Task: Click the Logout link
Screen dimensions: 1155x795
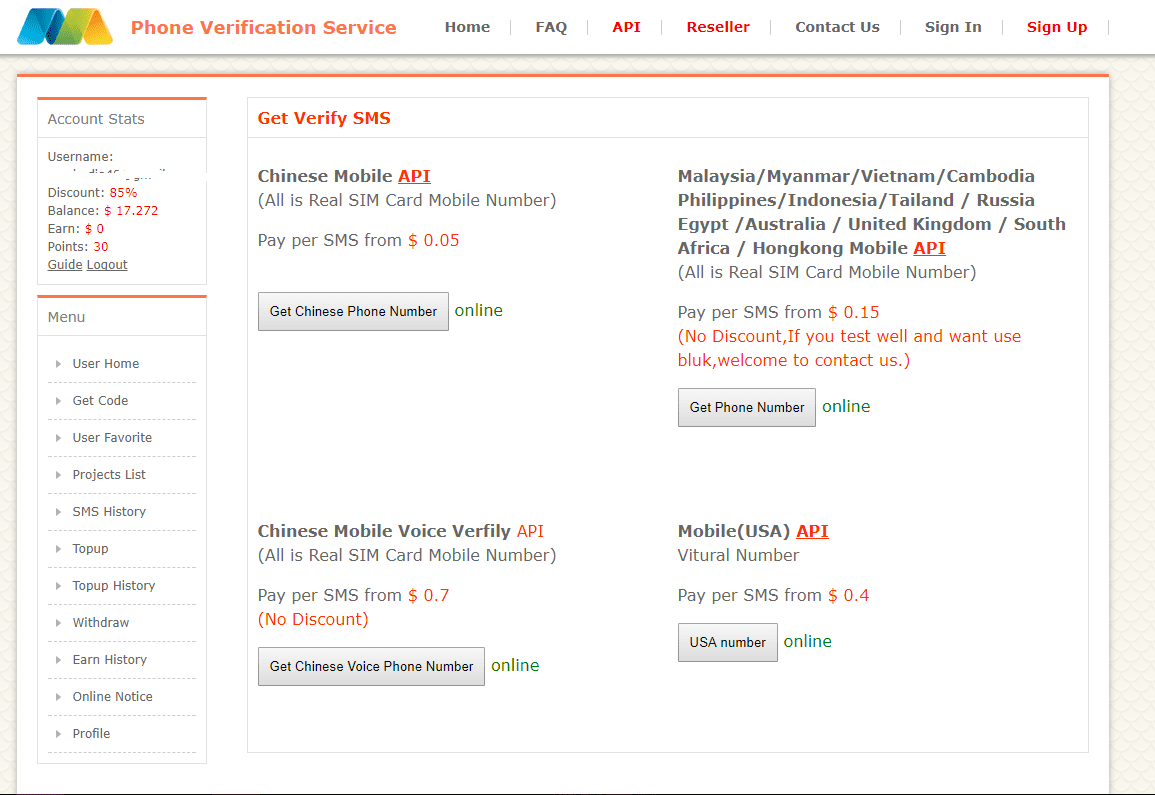Action: [107, 265]
